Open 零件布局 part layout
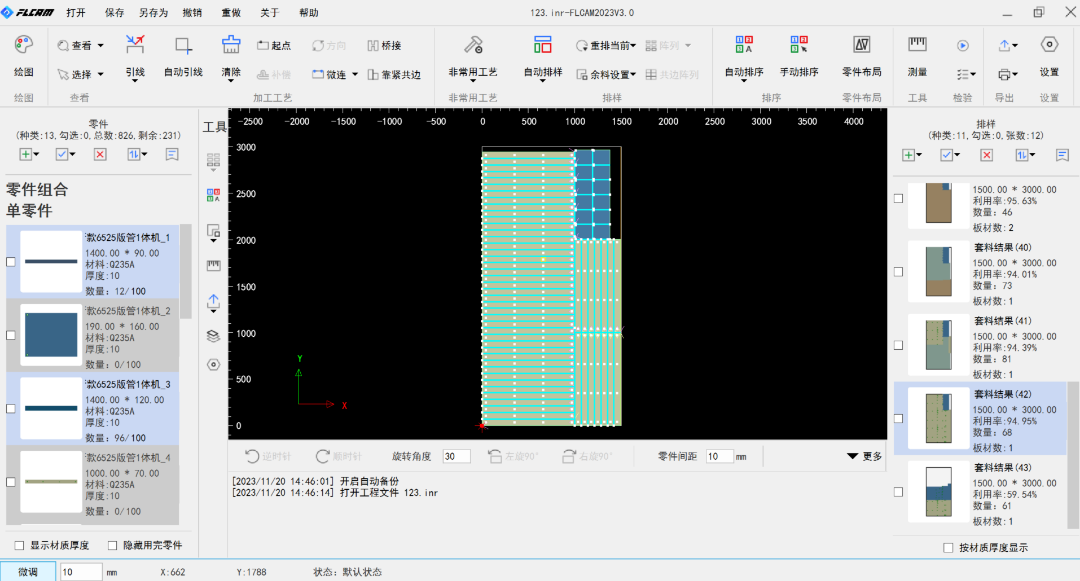 coord(862,55)
